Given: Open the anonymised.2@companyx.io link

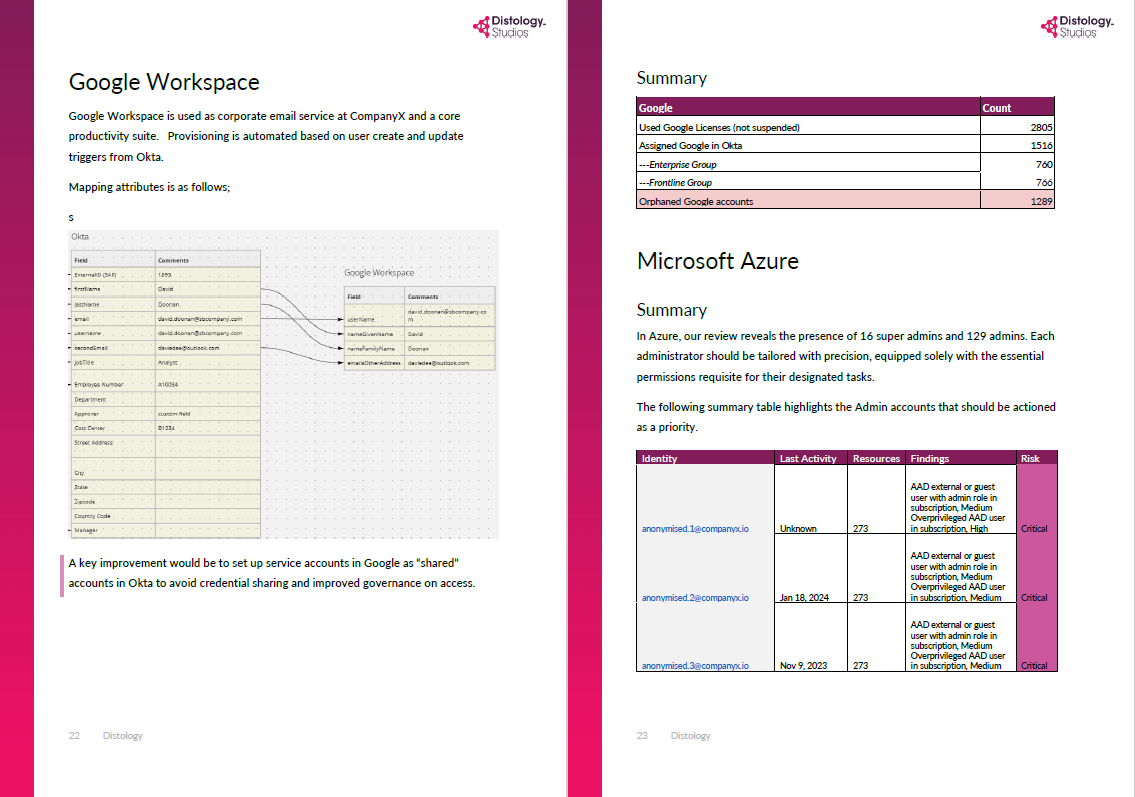Looking at the screenshot, I should [x=695, y=597].
